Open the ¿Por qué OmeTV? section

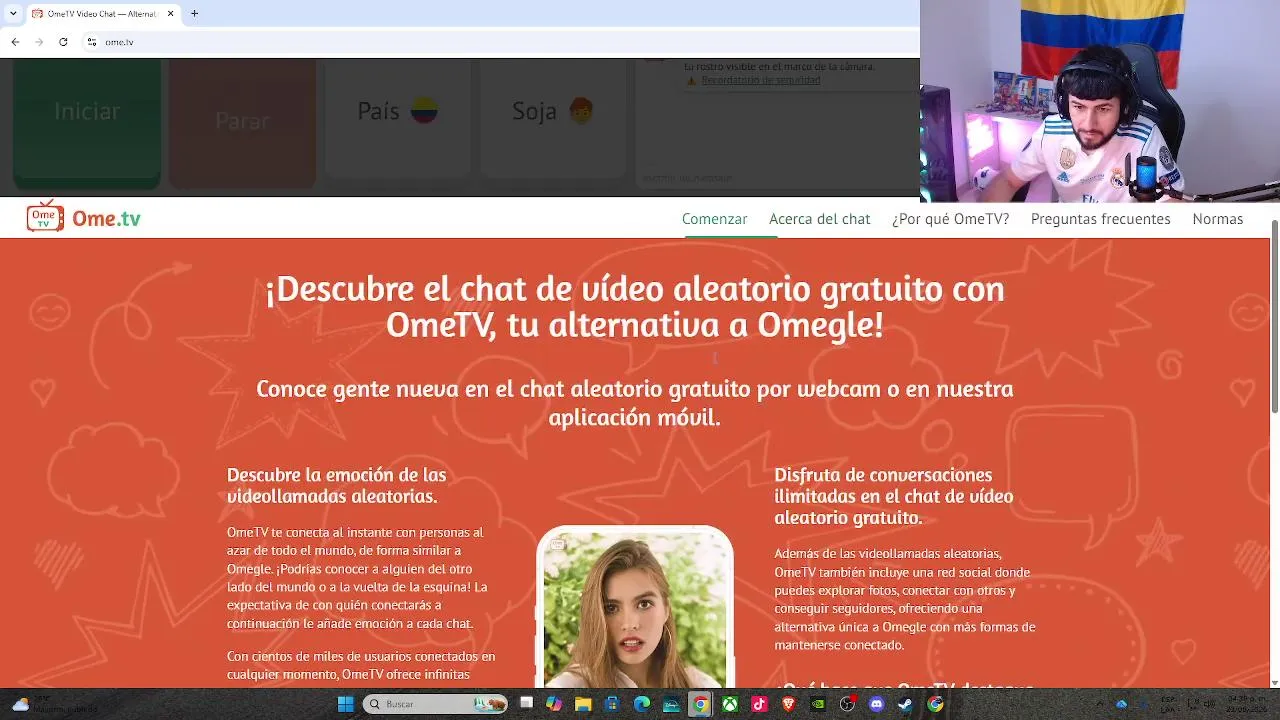click(x=950, y=219)
